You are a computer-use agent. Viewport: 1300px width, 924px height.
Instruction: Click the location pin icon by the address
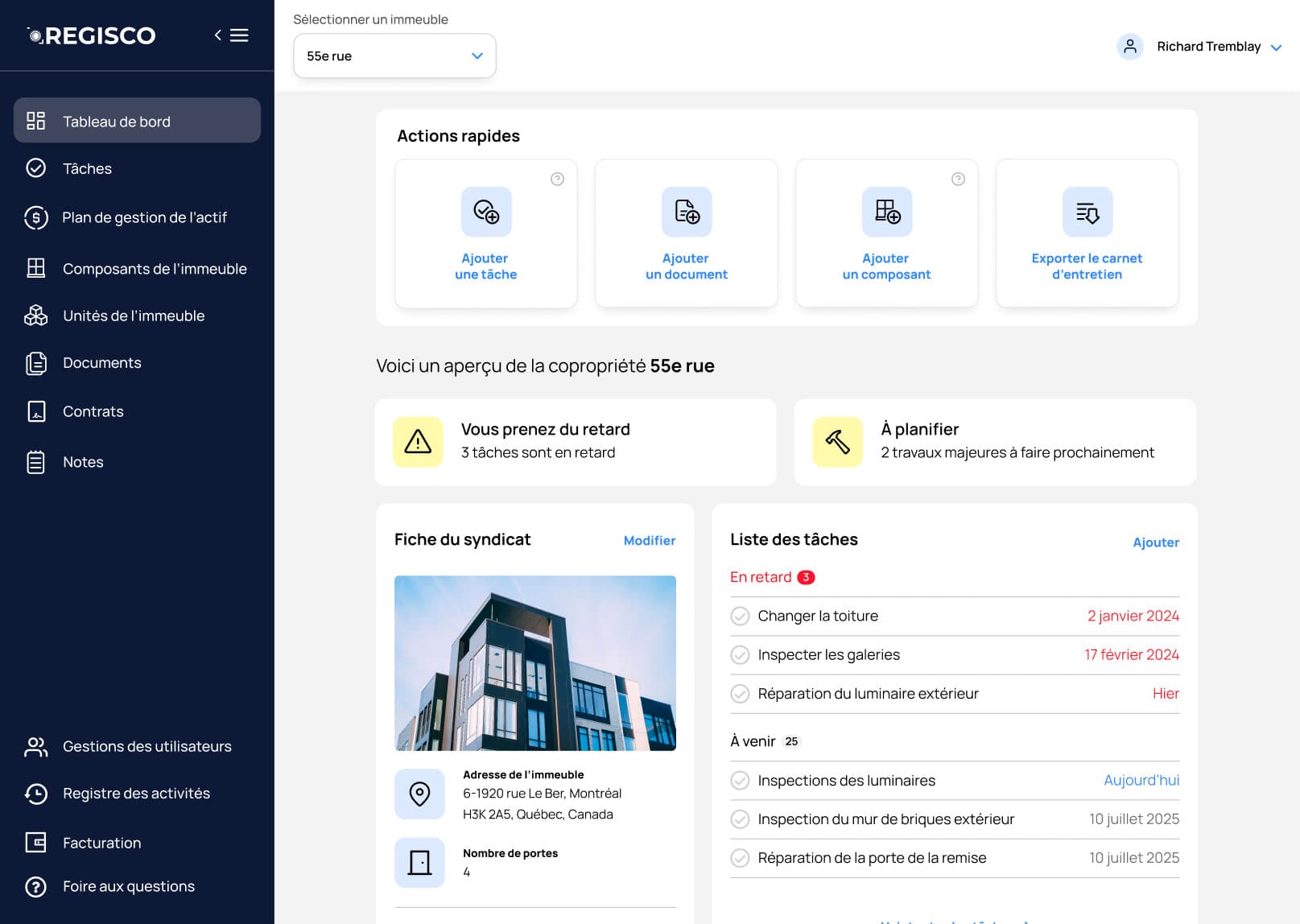pos(419,794)
